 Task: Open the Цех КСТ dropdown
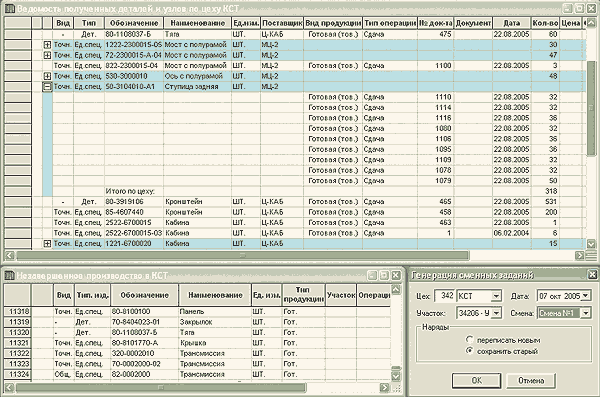coord(496,296)
